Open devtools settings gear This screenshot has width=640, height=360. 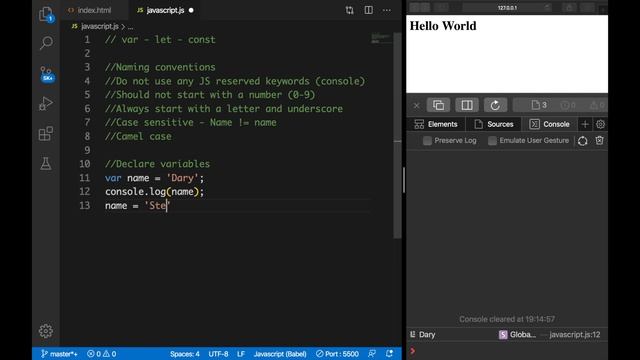coord(600,124)
